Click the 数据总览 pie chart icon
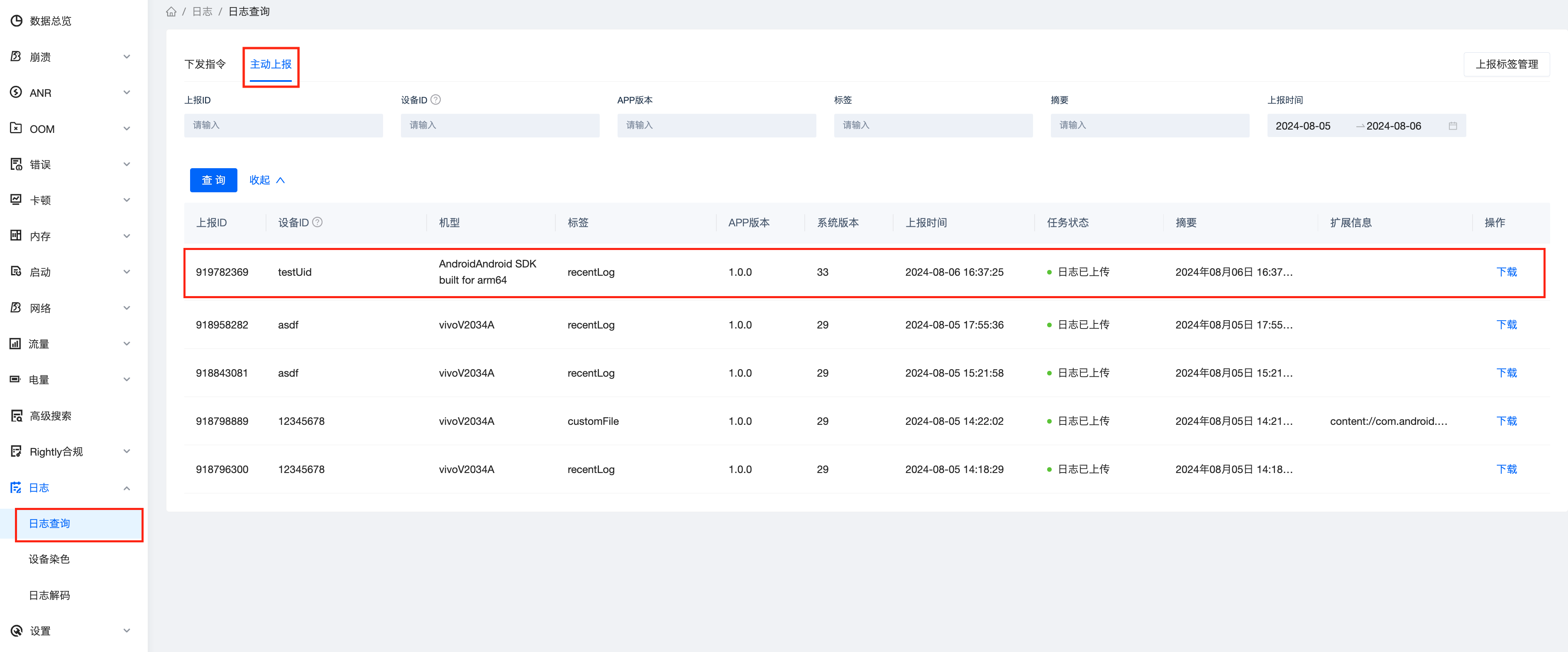Image resolution: width=1568 pixels, height=652 pixels. point(17,21)
